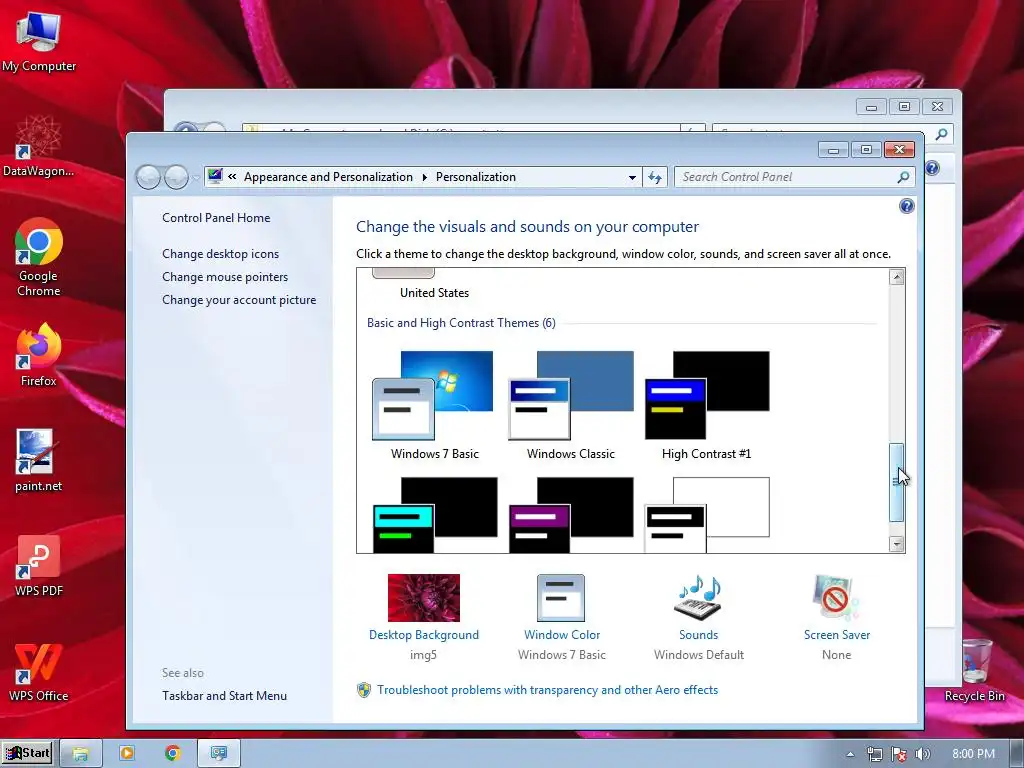Click the Forward navigation arrow button
The image size is (1024, 768).
(x=176, y=177)
